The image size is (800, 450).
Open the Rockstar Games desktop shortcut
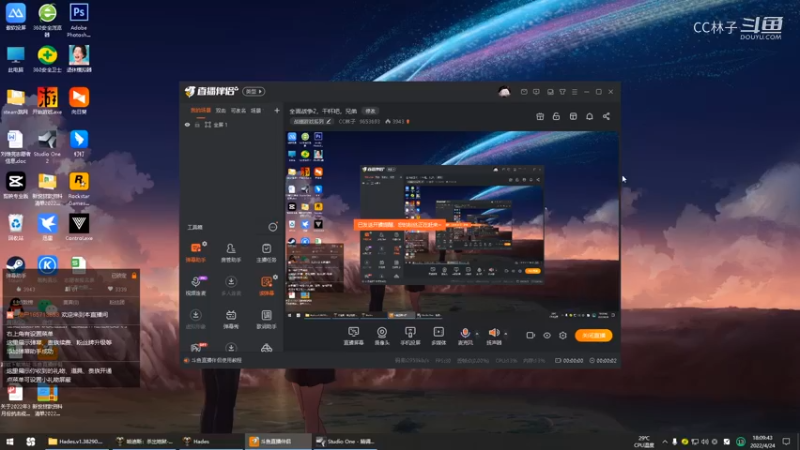[79, 188]
